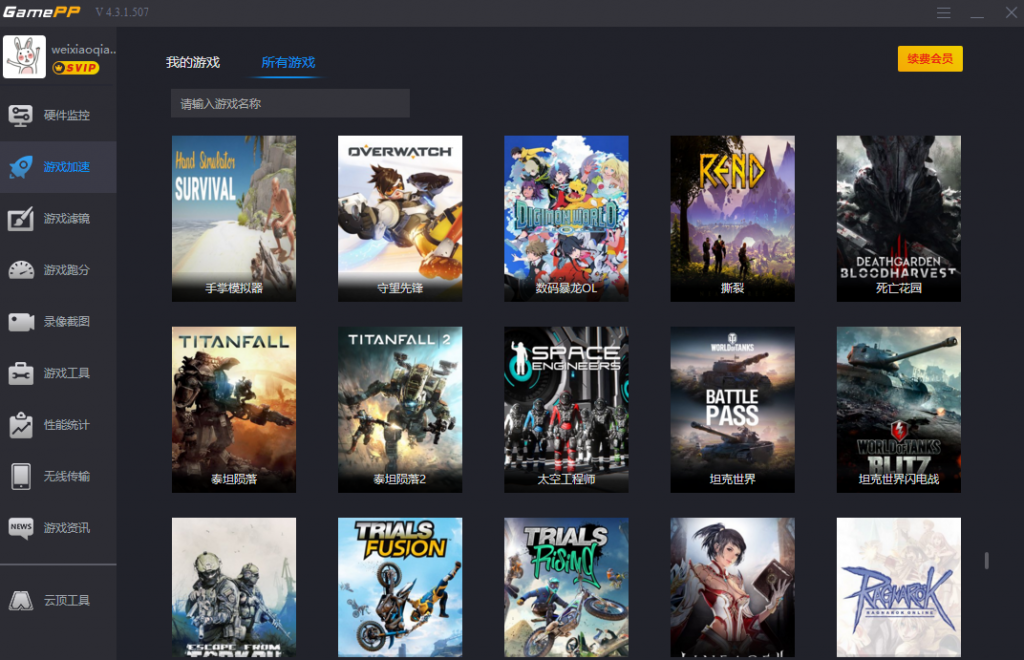
Task: Select the Trials Fusion game cover
Action: coord(400,588)
